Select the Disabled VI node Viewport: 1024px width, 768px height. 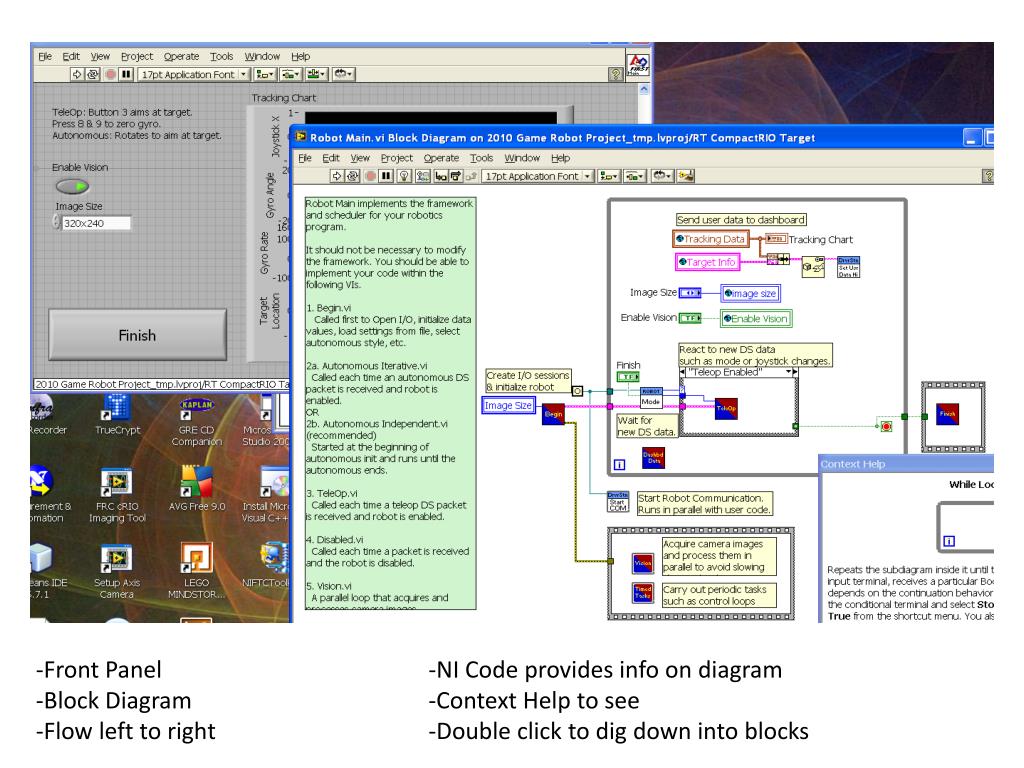click(x=653, y=457)
